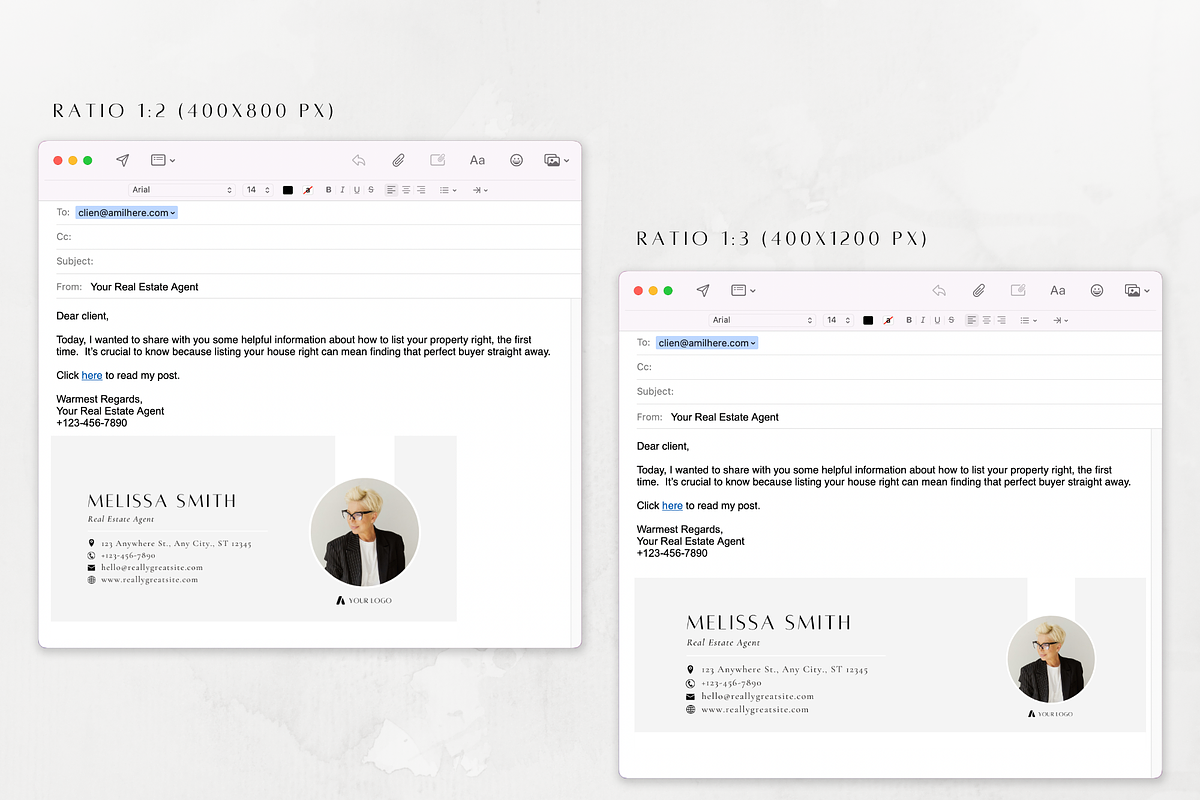
Task: Click recipient clien@amilhere.com in 1:2 window
Action: (x=126, y=213)
